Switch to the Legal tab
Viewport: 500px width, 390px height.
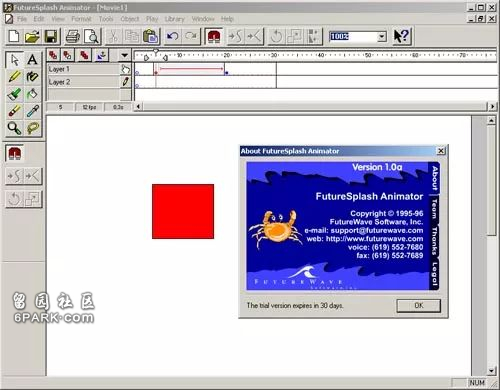pyautogui.click(x=434, y=274)
